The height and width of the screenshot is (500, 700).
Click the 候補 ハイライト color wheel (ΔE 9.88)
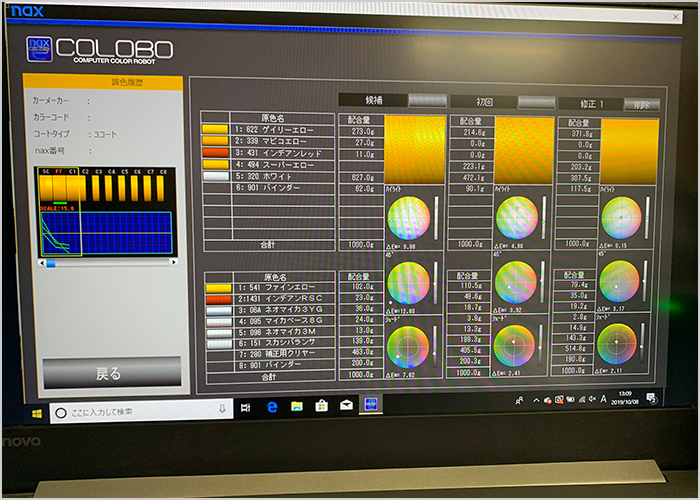click(408, 218)
